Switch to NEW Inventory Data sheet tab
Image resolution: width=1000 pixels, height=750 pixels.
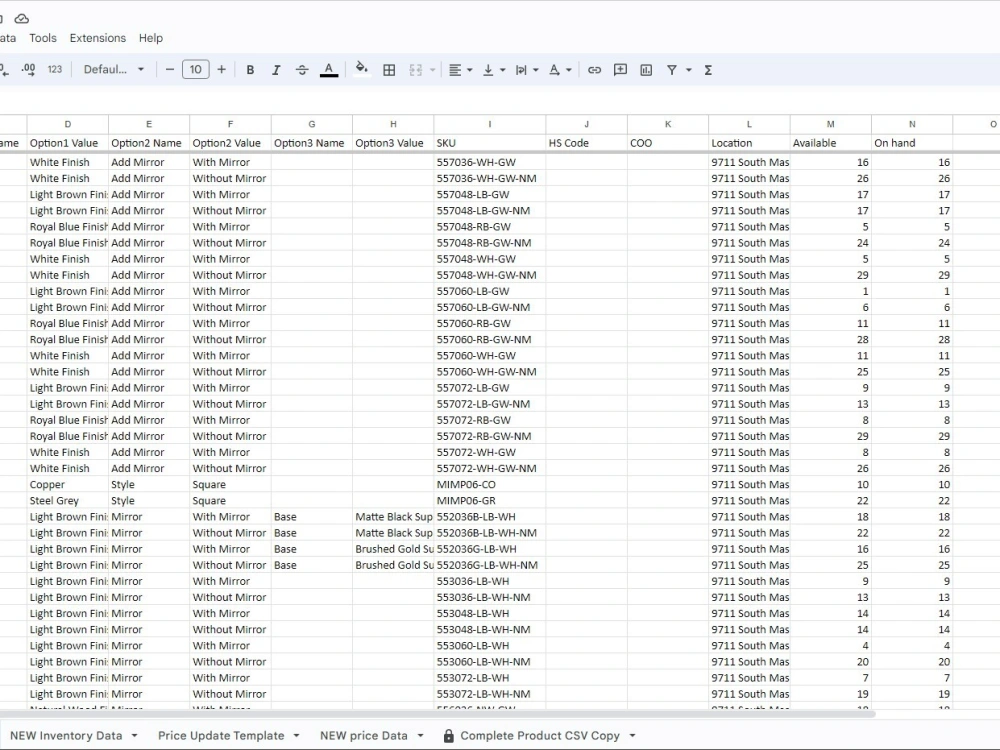click(x=66, y=735)
